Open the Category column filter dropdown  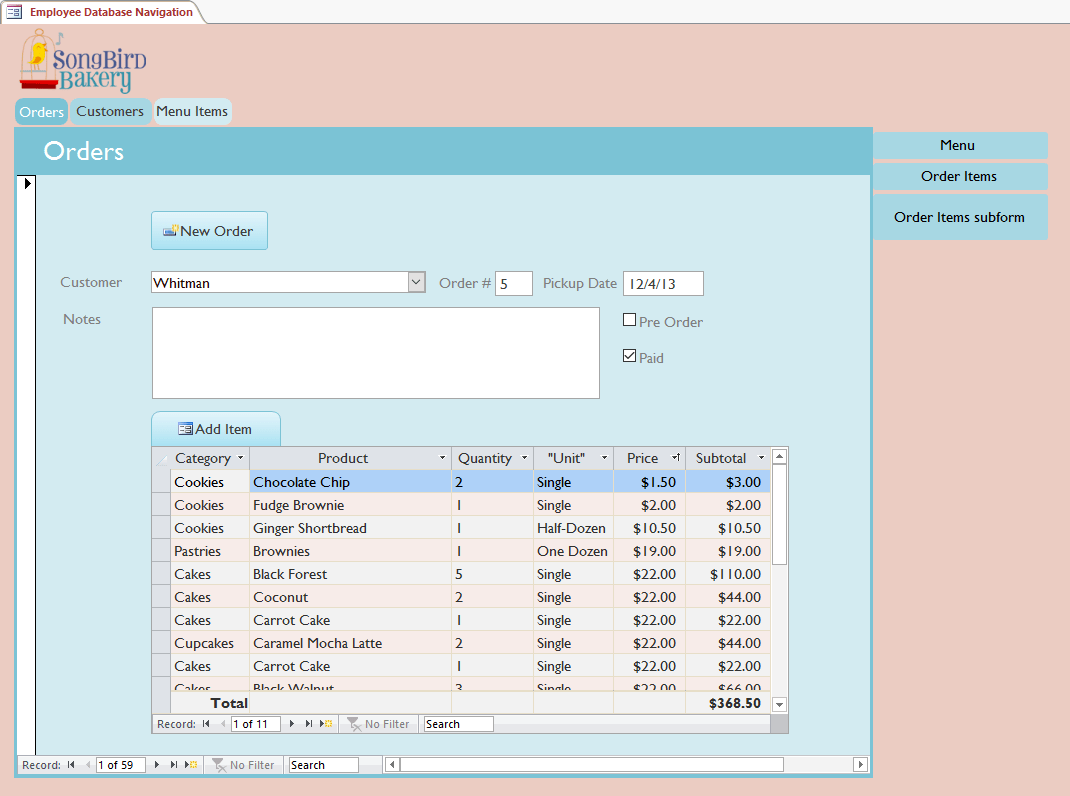pos(238,457)
